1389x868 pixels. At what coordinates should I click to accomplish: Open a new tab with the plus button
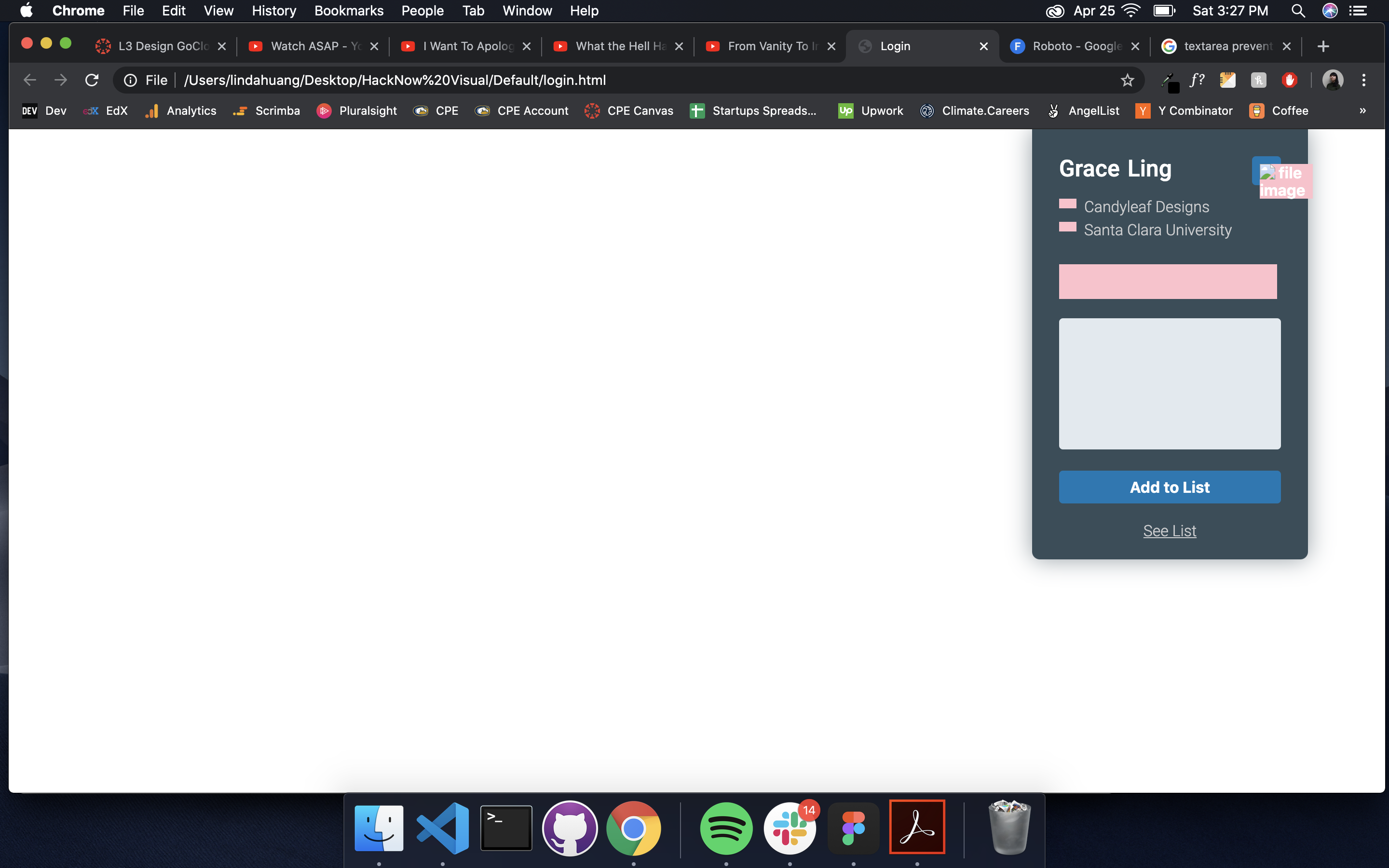pyautogui.click(x=1323, y=46)
